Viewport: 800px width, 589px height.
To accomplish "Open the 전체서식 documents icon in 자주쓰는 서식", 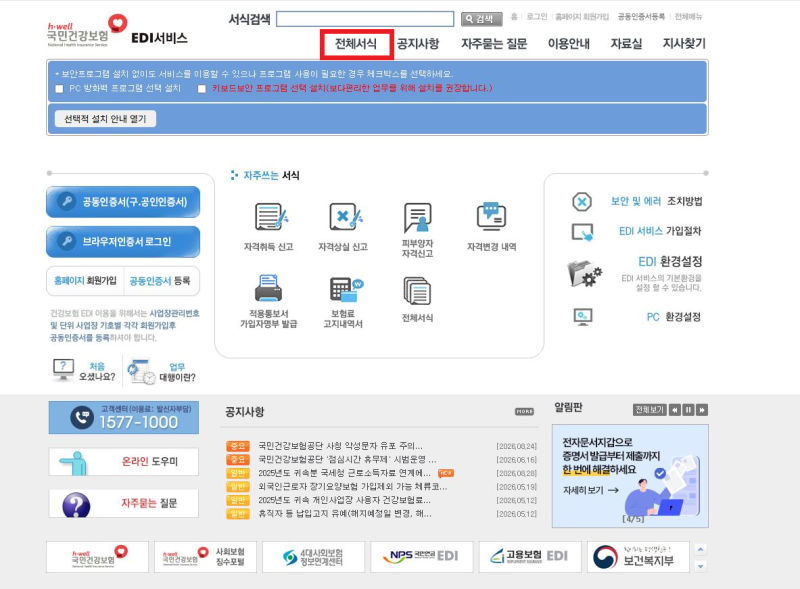I will tap(417, 291).
